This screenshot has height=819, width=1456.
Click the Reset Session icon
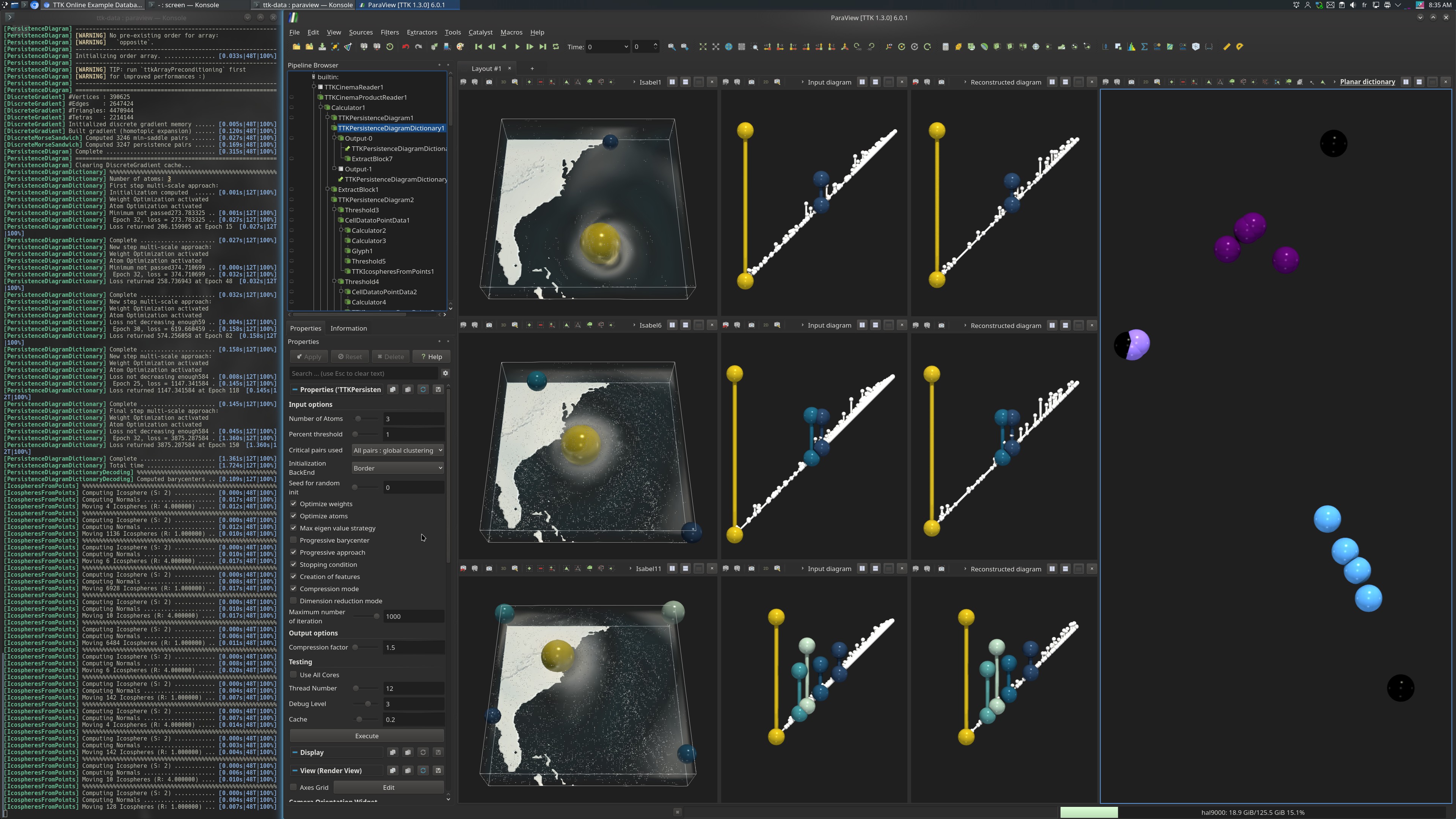389,47
